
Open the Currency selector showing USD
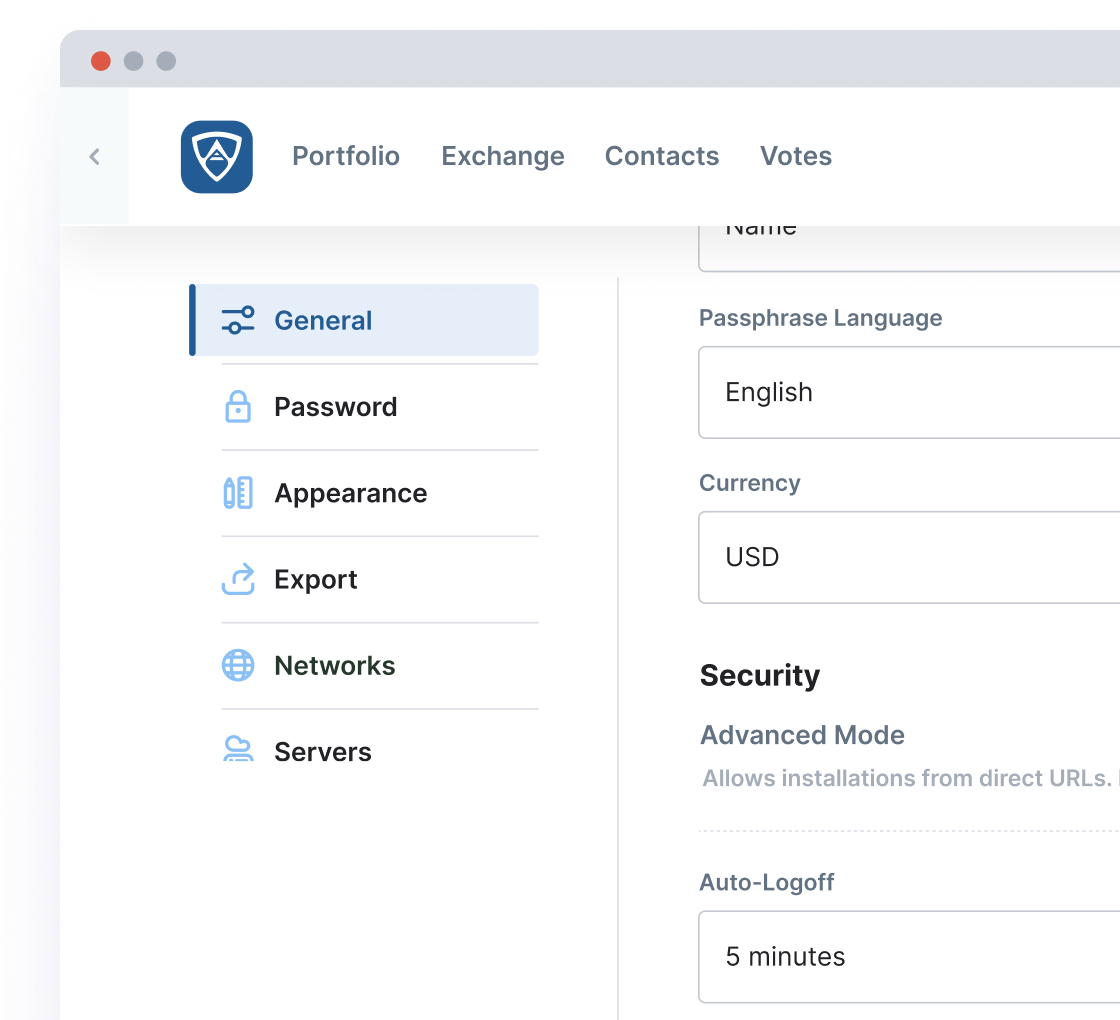point(900,557)
